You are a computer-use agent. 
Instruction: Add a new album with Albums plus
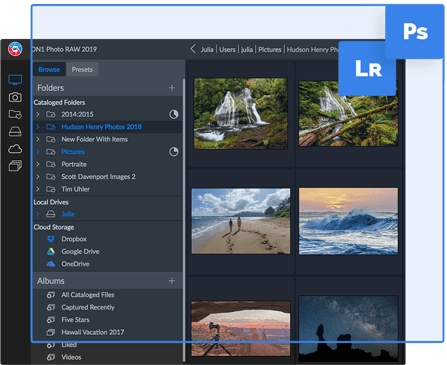pos(172,281)
